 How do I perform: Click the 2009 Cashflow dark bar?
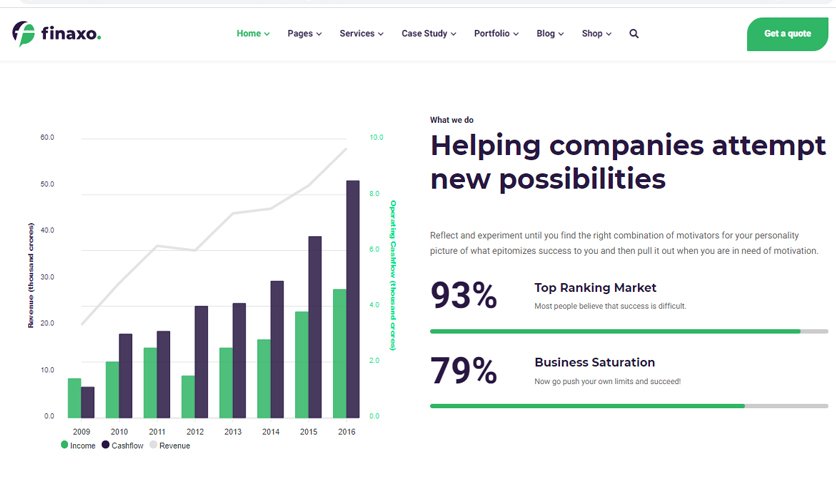pos(87,402)
